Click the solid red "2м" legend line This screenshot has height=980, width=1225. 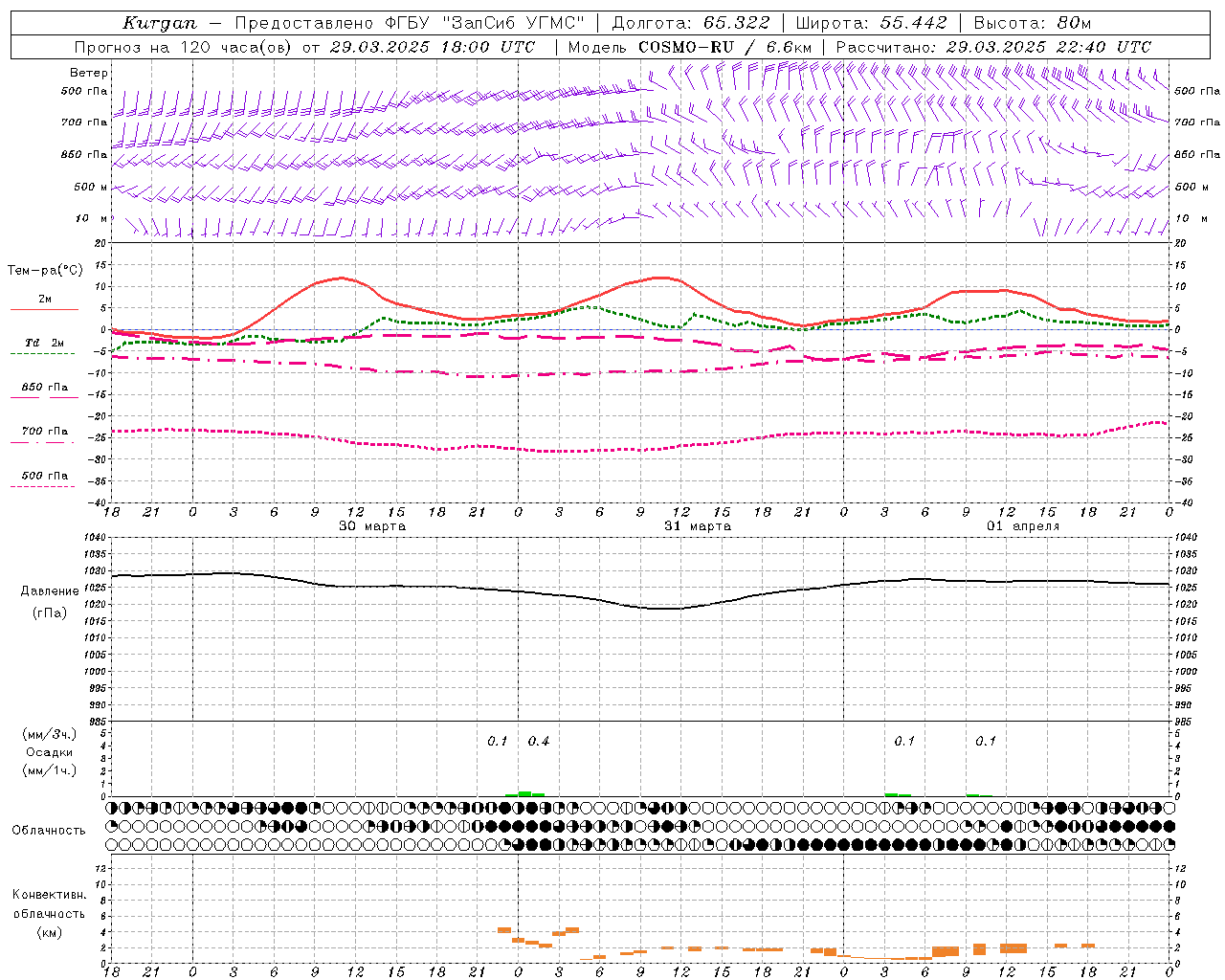point(44,309)
